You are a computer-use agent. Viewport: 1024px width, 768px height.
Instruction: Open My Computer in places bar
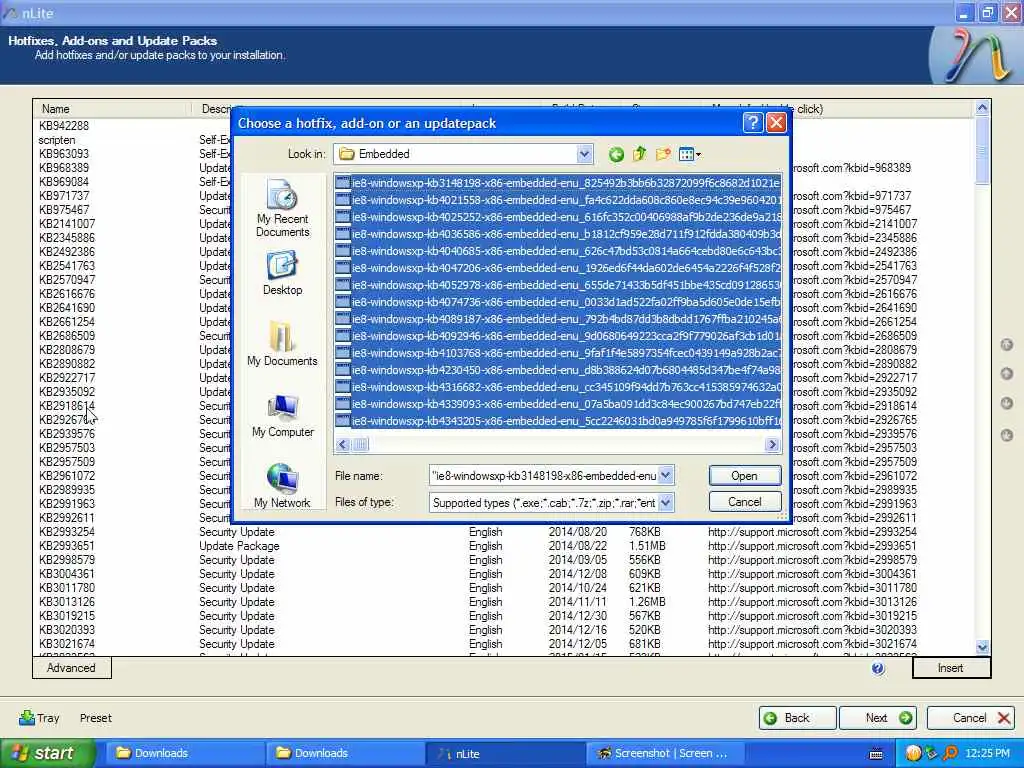282,416
